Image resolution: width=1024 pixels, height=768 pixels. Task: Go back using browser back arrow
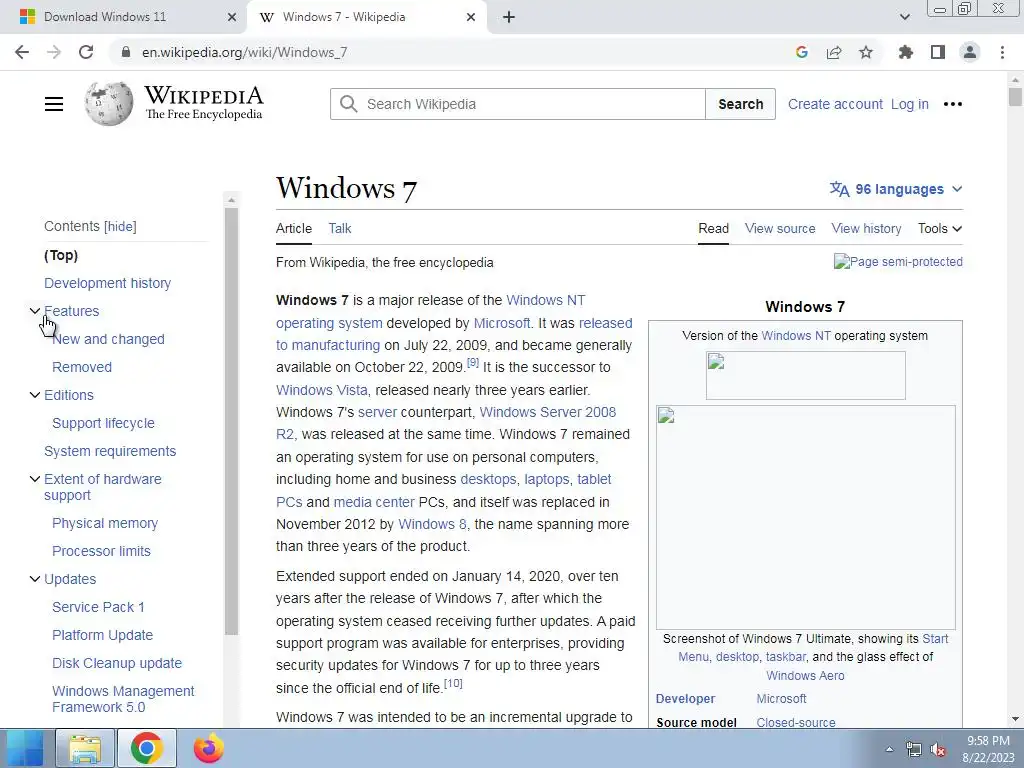point(22,52)
